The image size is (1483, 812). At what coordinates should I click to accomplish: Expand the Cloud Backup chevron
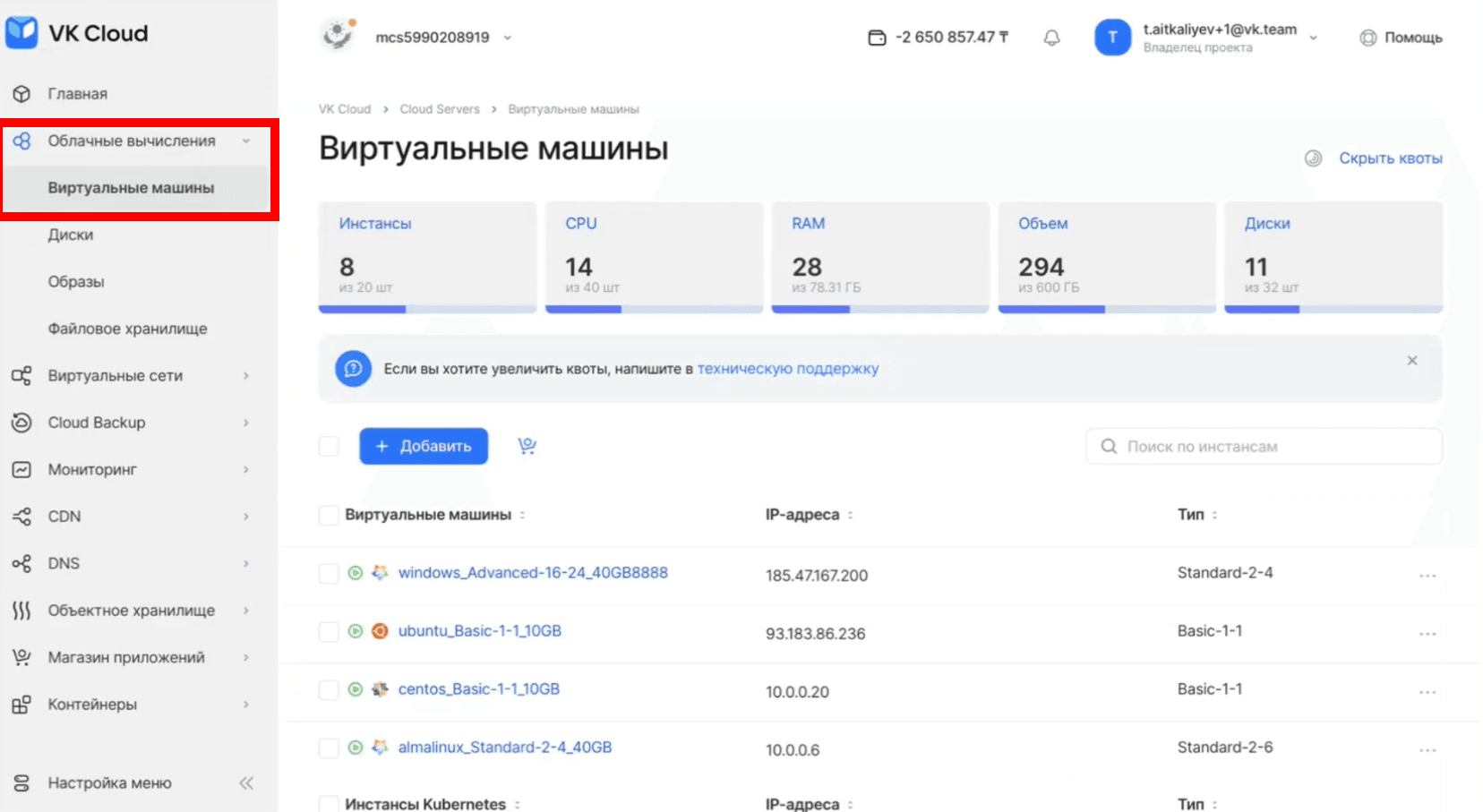click(x=246, y=423)
